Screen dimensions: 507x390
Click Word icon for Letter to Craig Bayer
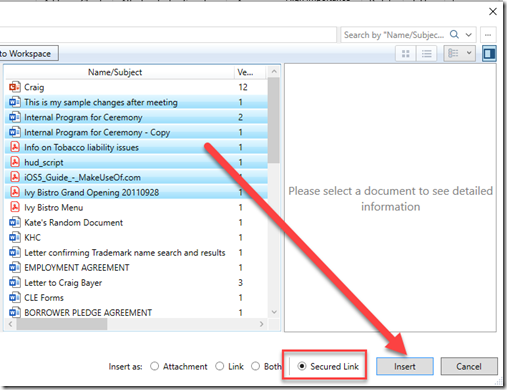[14, 282]
